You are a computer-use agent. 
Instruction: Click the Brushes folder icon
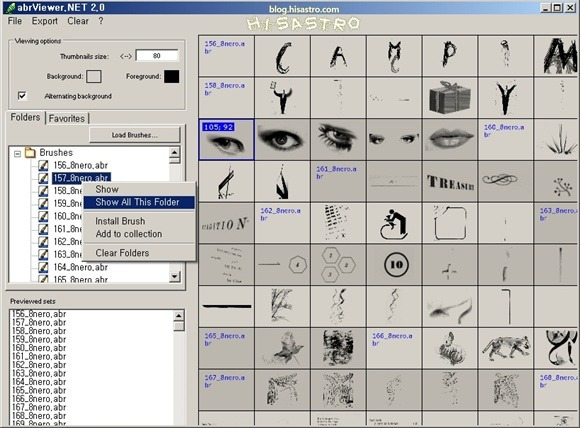[x=30, y=152]
